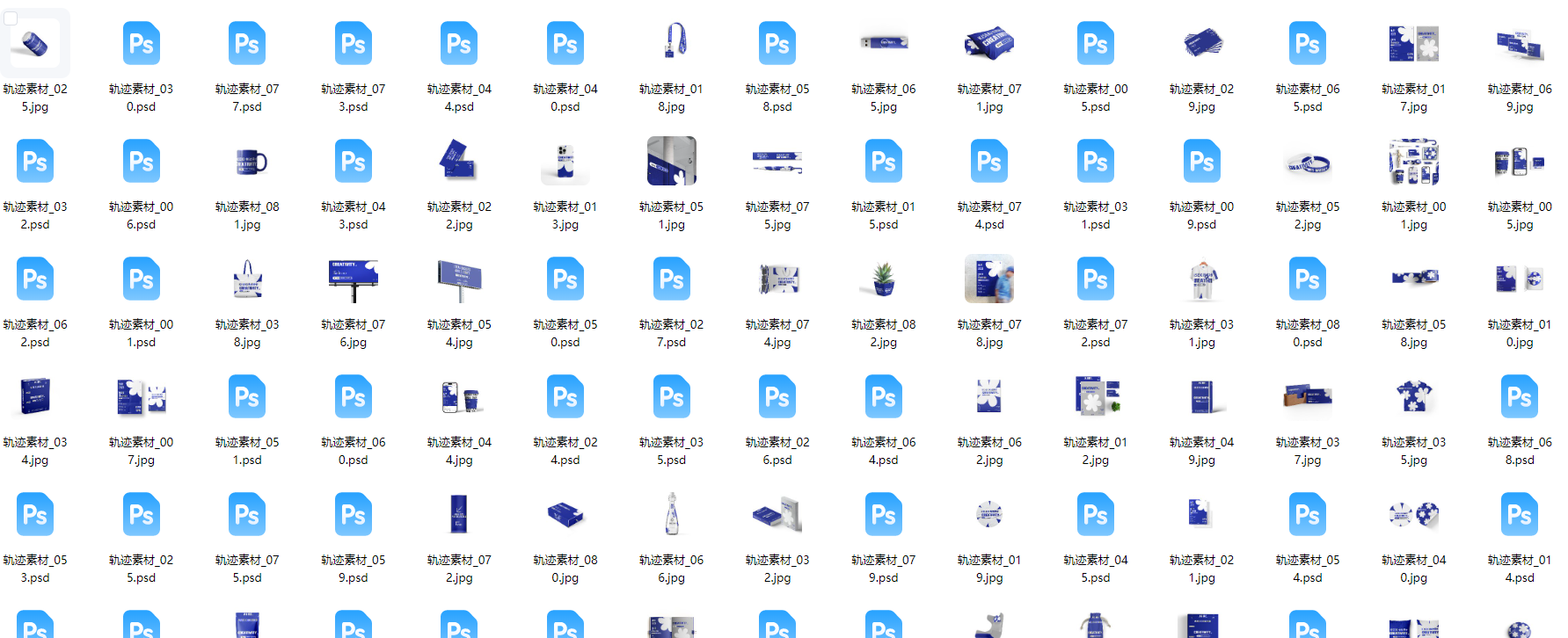
Task: Click the Ps icon for 轨迹素材_058.psd
Action: [777, 43]
